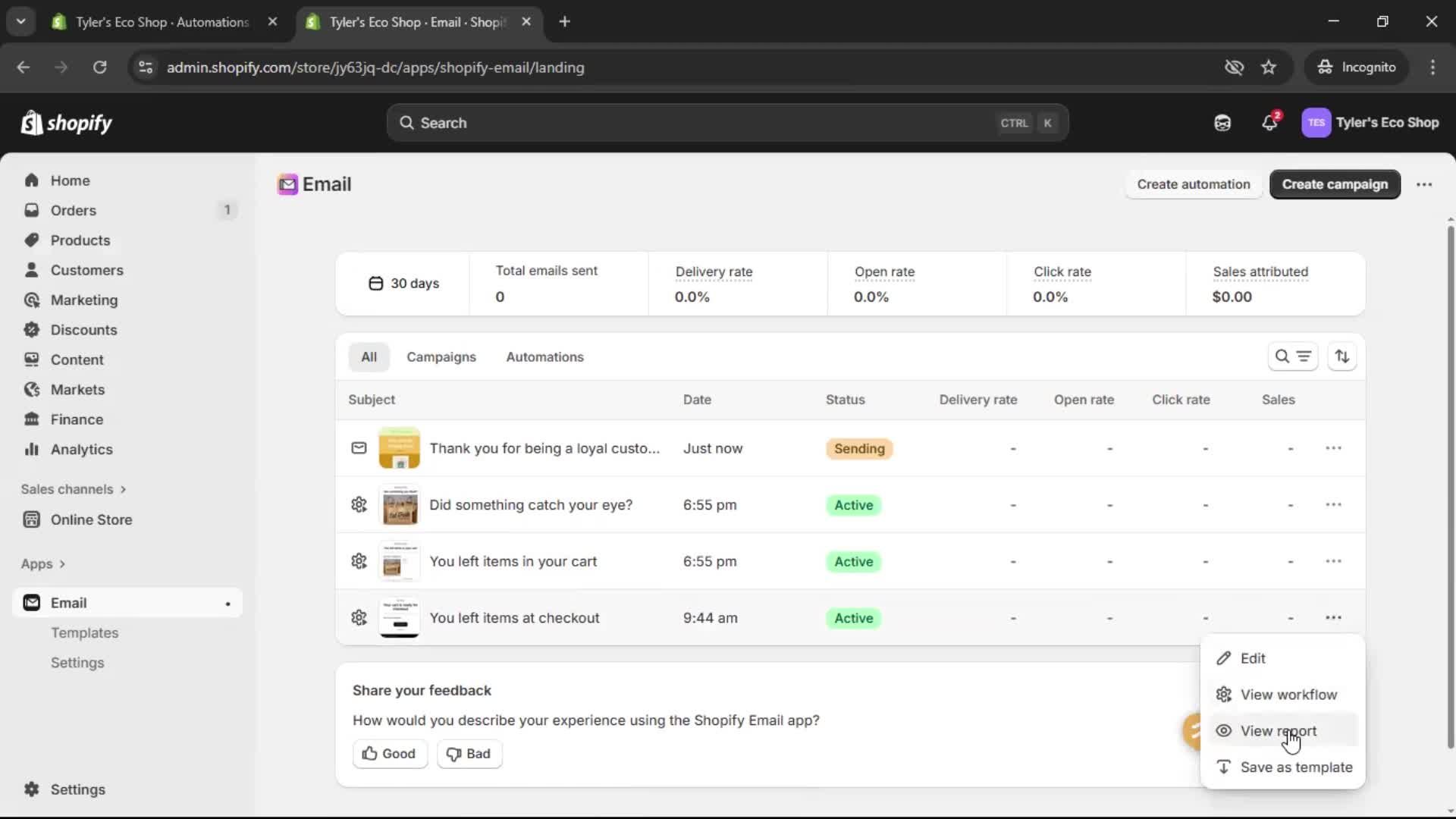Image resolution: width=1456 pixels, height=819 pixels.
Task: Open the notifications bell
Action: pyautogui.click(x=1270, y=123)
